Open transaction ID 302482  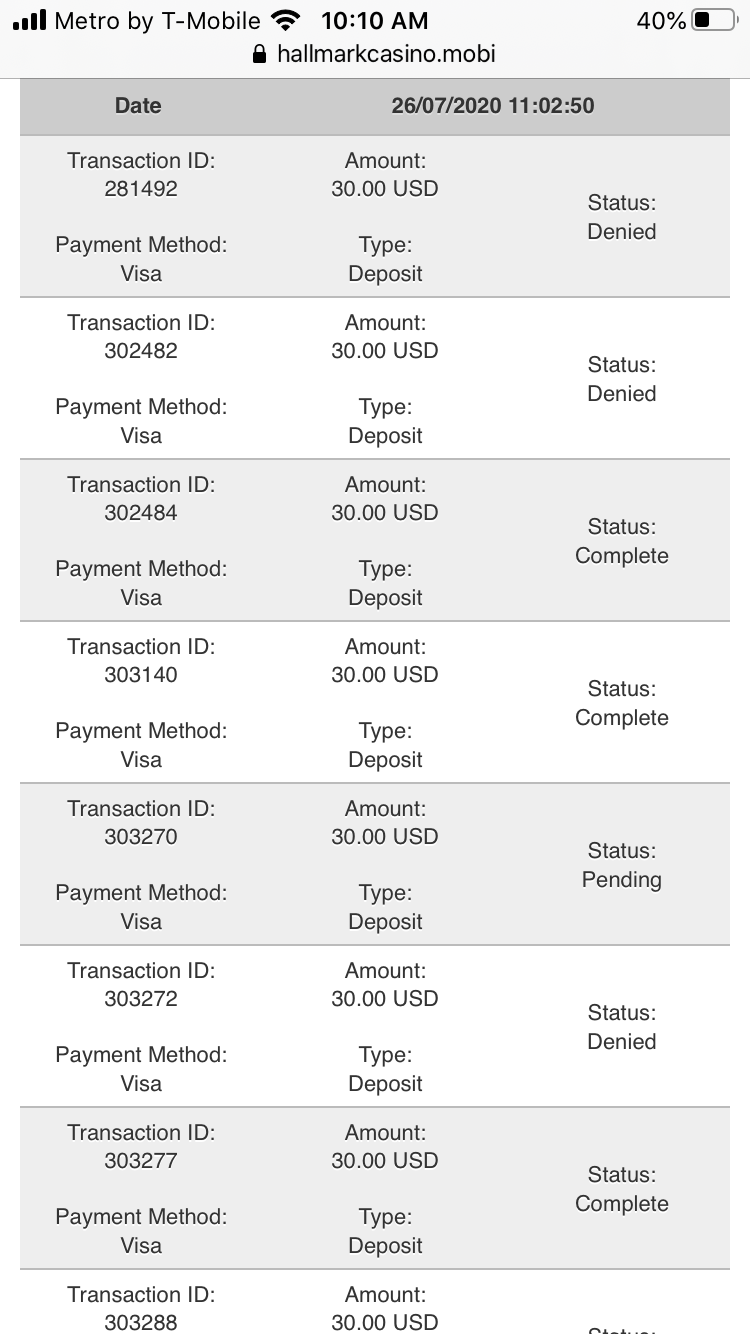click(x=141, y=351)
